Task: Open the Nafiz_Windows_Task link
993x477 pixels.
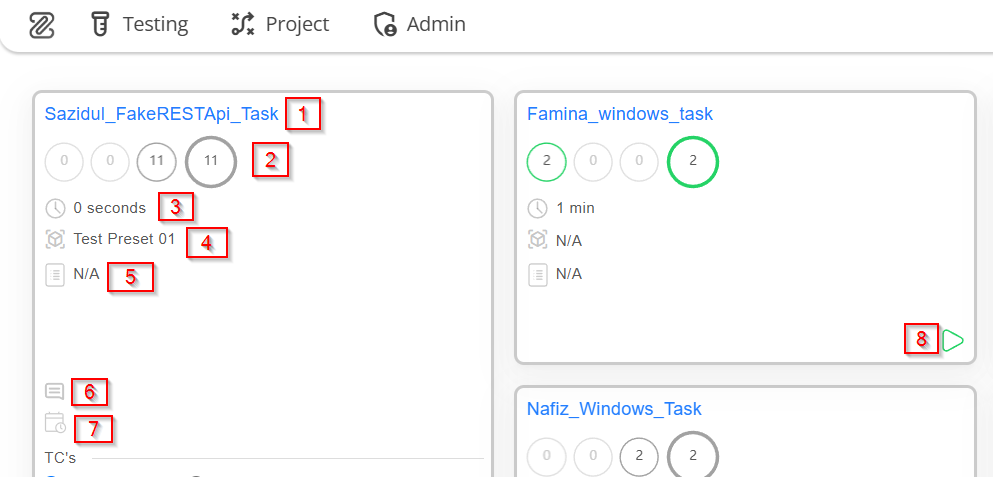Action: coord(614,409)
